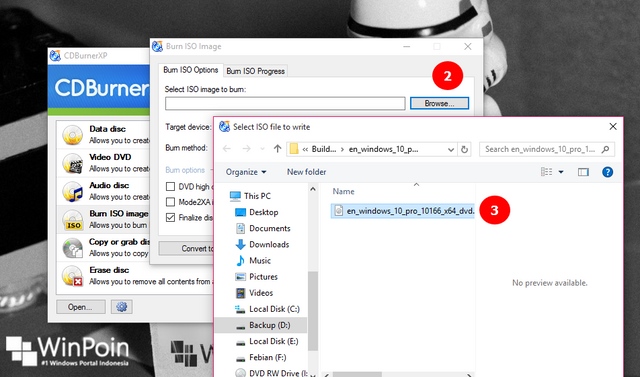Change file view layout icon
Viewport: 640px width, 377px height.
[x=546, y=172]
